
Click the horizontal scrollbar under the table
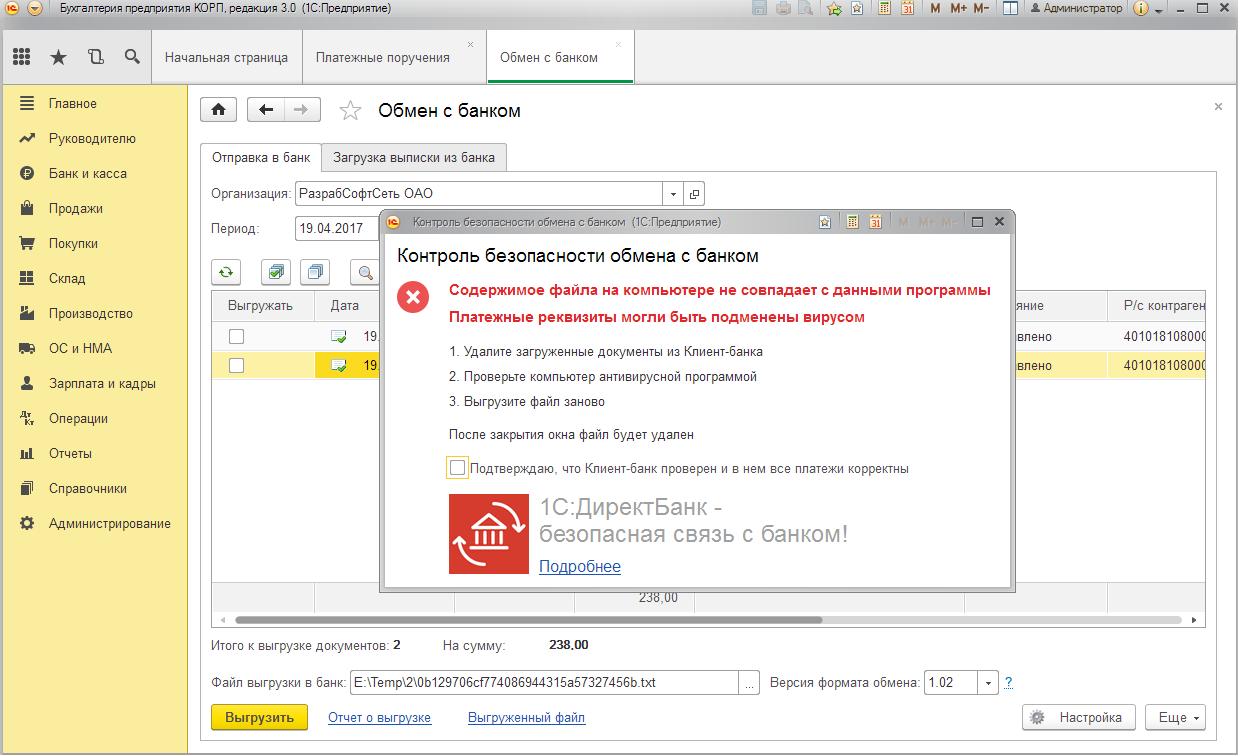[x=528, y=620]
